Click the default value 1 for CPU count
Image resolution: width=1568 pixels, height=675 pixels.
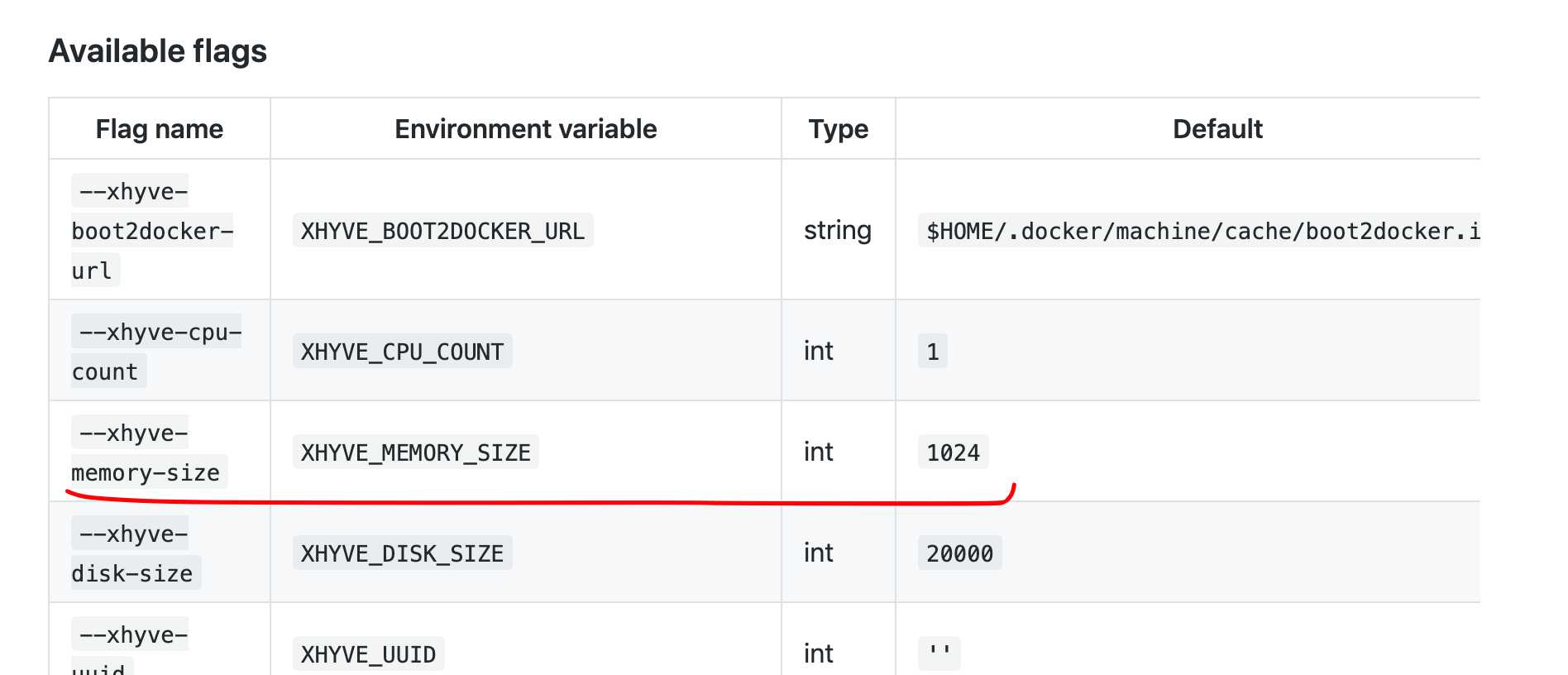[x=933, y=352]
